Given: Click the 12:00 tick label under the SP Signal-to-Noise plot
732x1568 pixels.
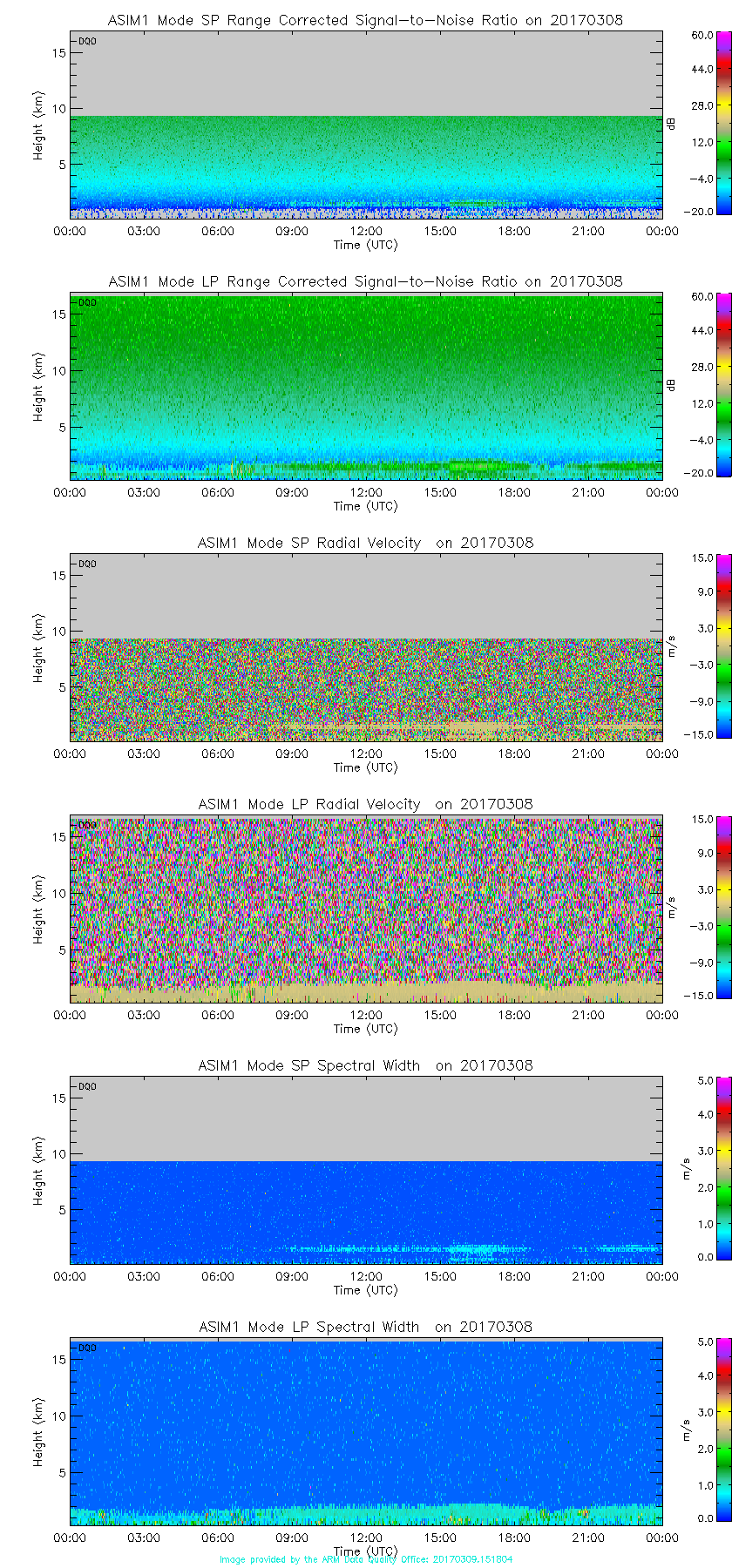Looking at the screenshot, I should coord(366,231).
